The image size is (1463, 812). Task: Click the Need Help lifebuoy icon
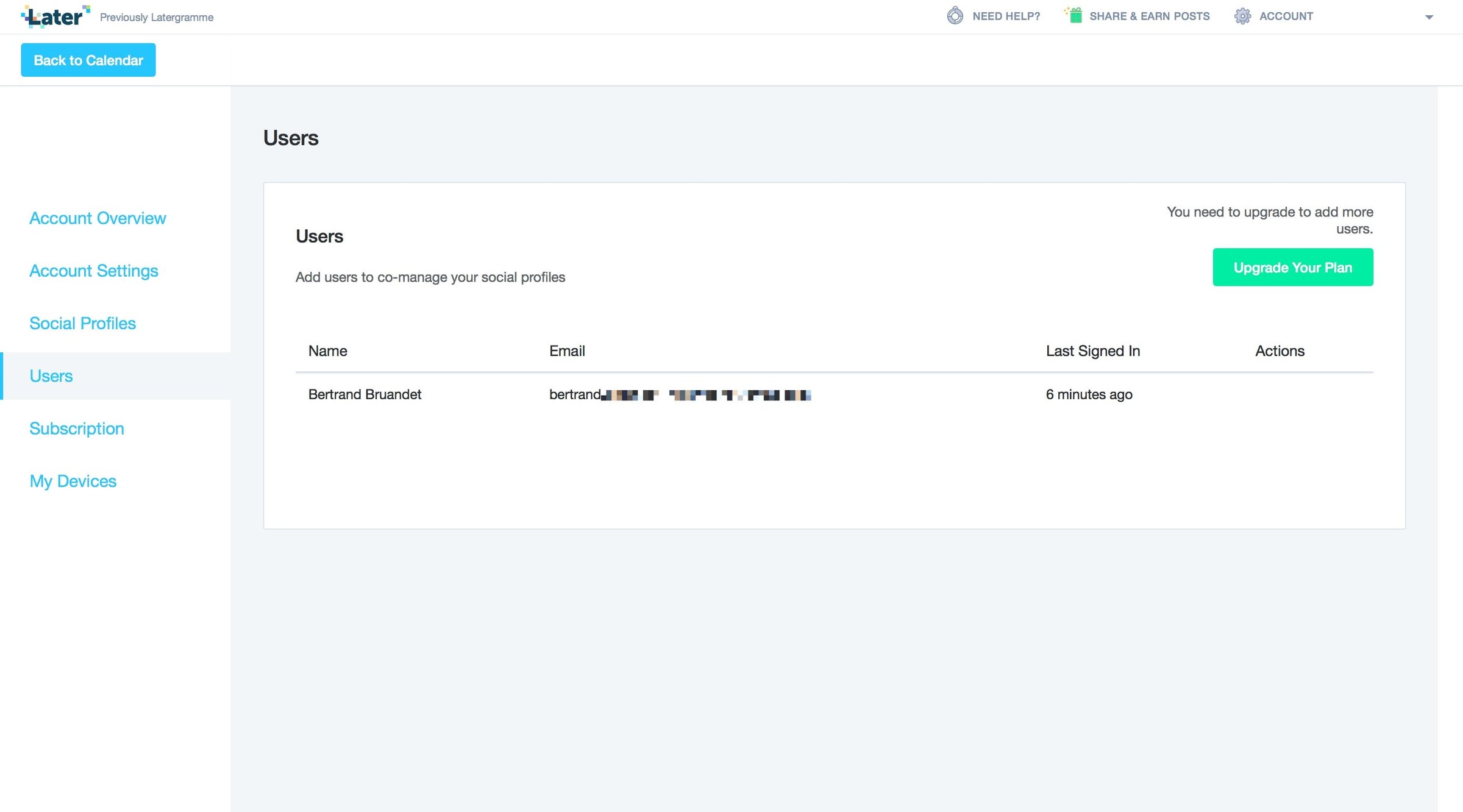tap(955, 16)
